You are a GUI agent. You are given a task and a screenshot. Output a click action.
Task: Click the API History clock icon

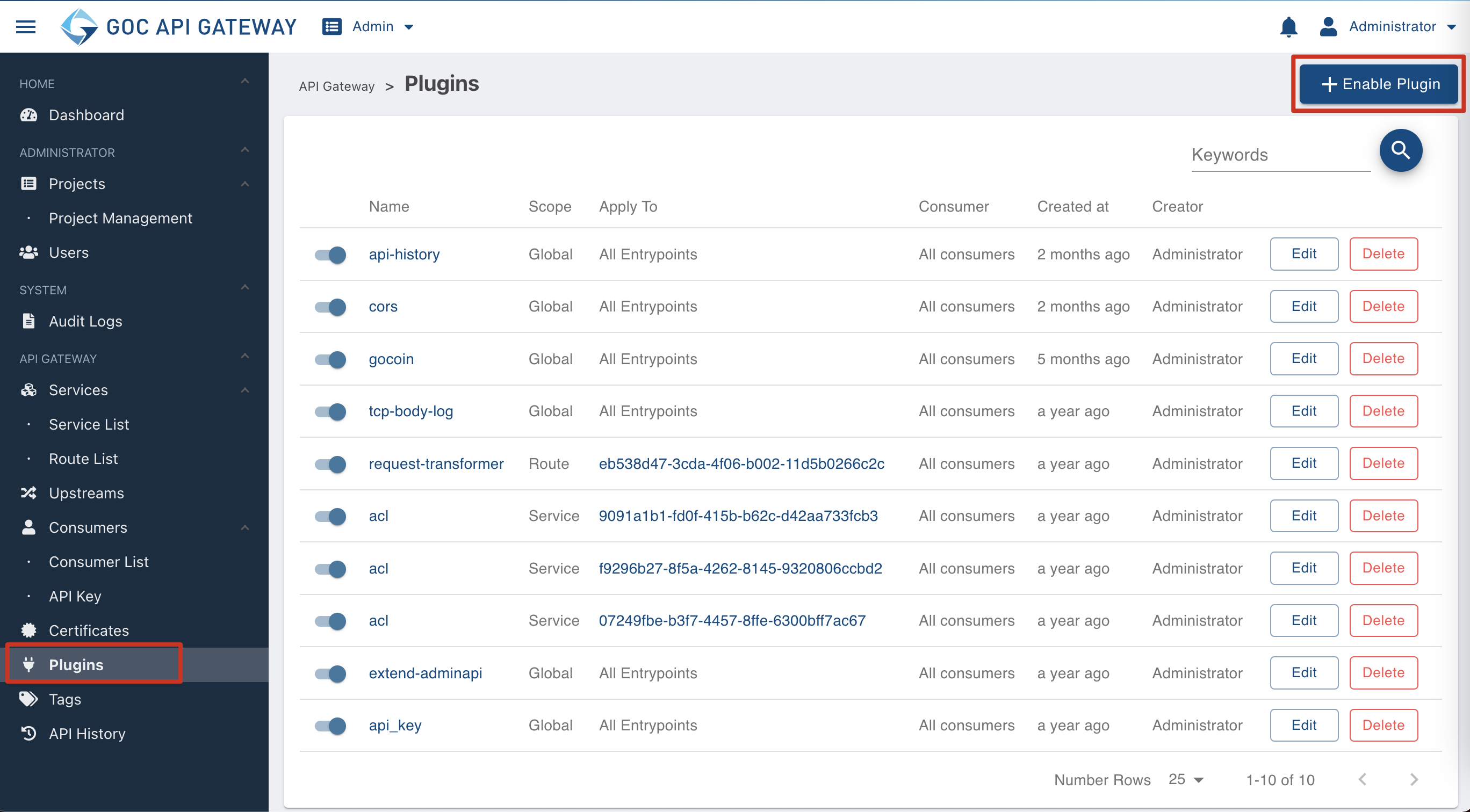point(28,734)
